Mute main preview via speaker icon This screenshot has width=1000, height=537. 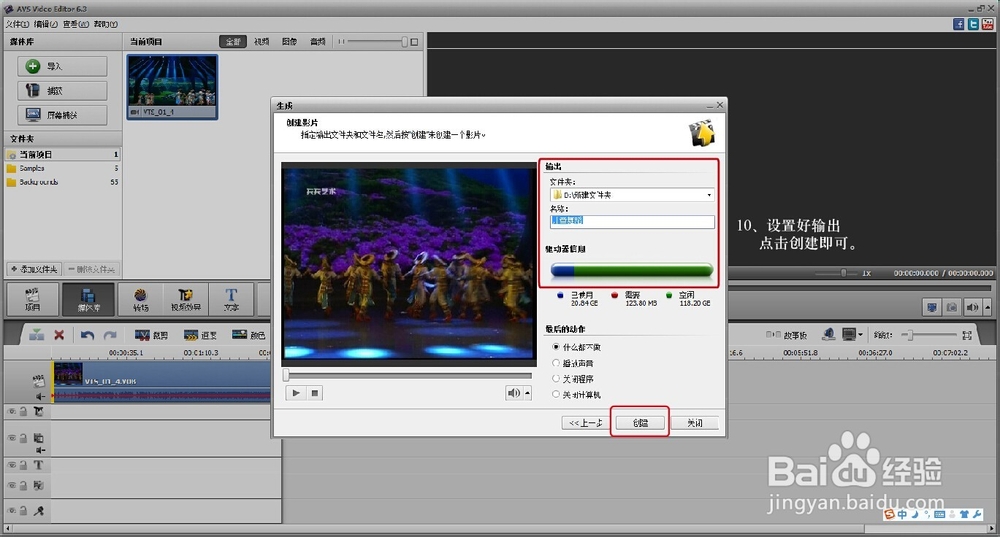[972, 307]
